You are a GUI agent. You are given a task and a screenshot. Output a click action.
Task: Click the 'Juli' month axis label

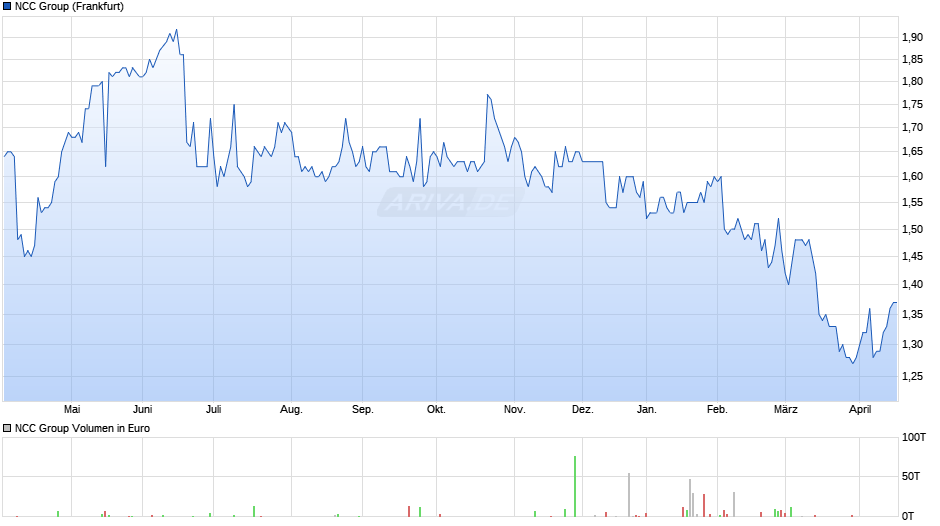(213, 409)
